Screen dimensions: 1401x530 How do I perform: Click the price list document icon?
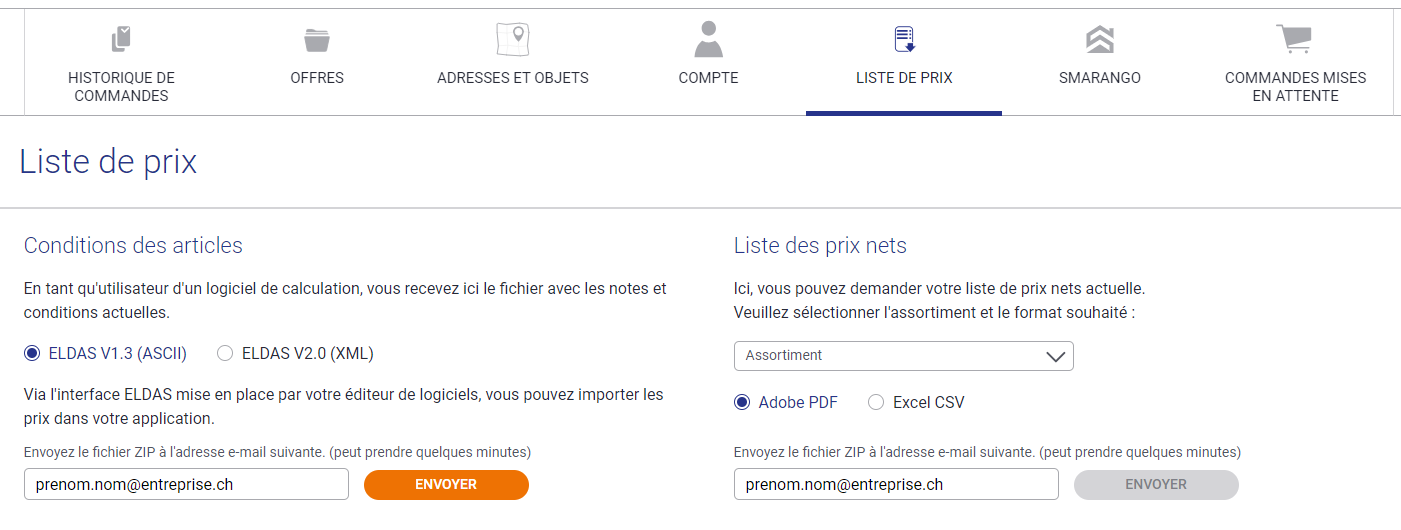point(904,40)
